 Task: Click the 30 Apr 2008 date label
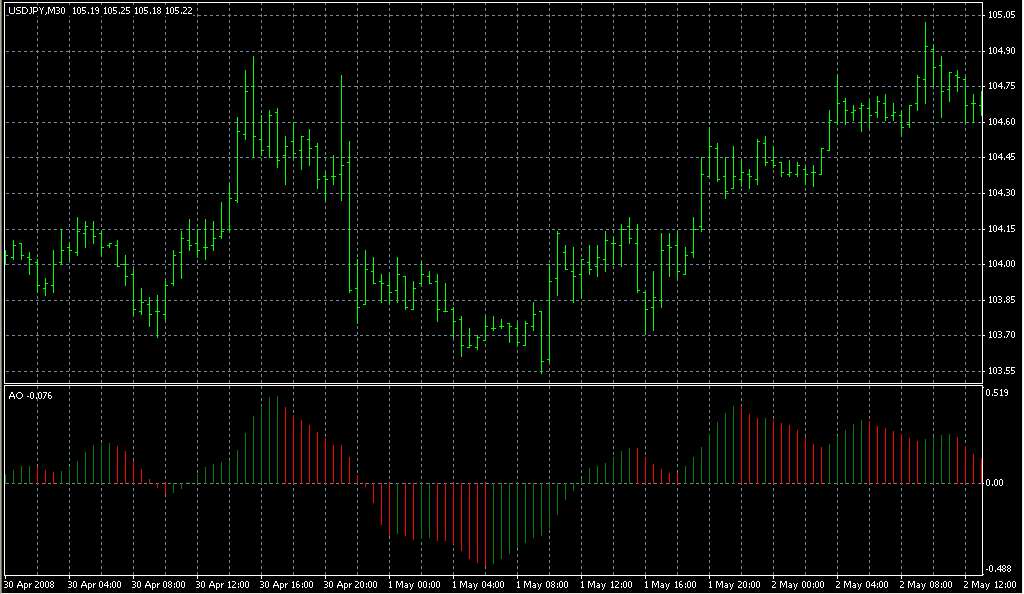tap(29, 585)
